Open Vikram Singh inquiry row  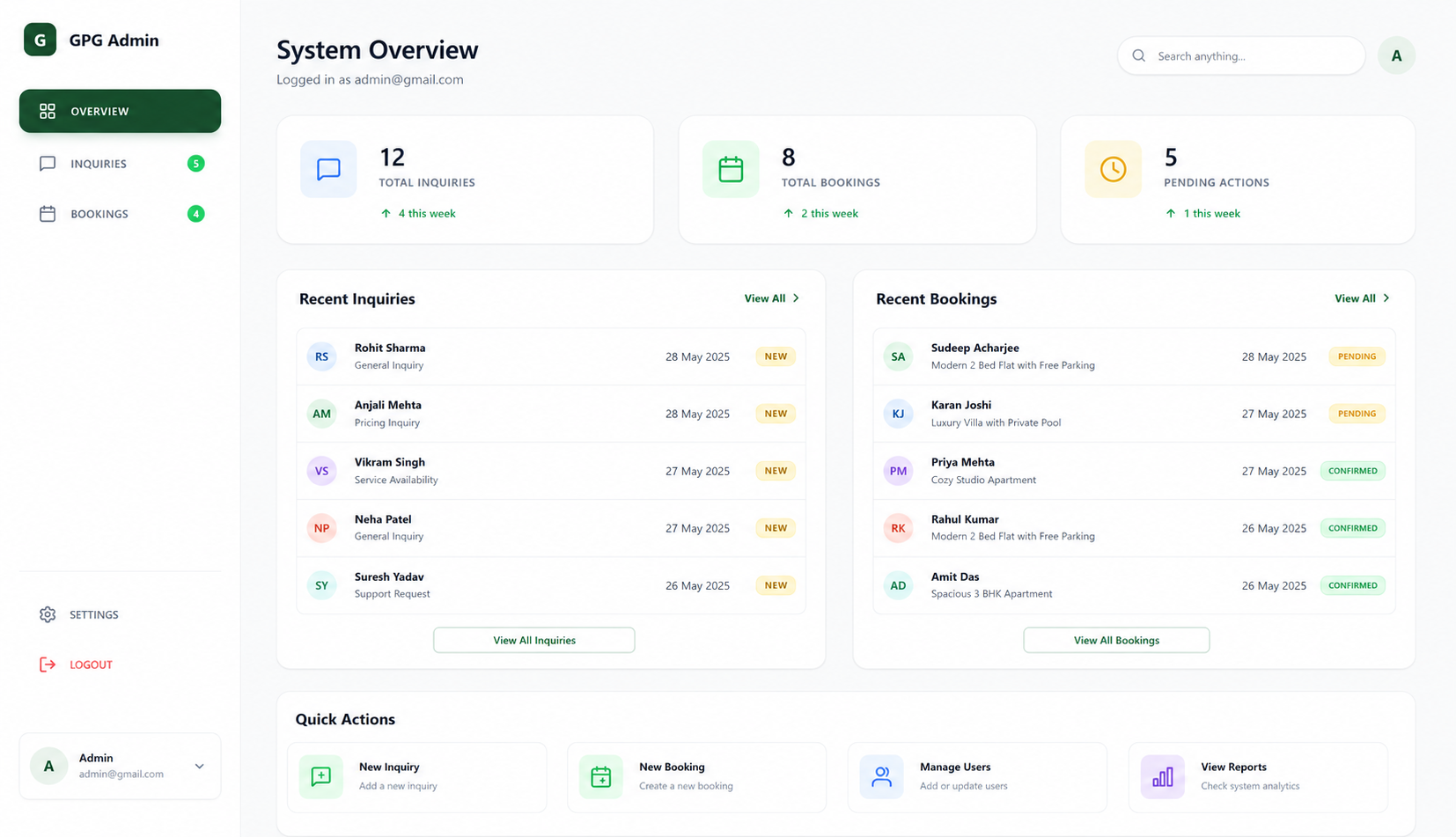click(x=551, y=471)
